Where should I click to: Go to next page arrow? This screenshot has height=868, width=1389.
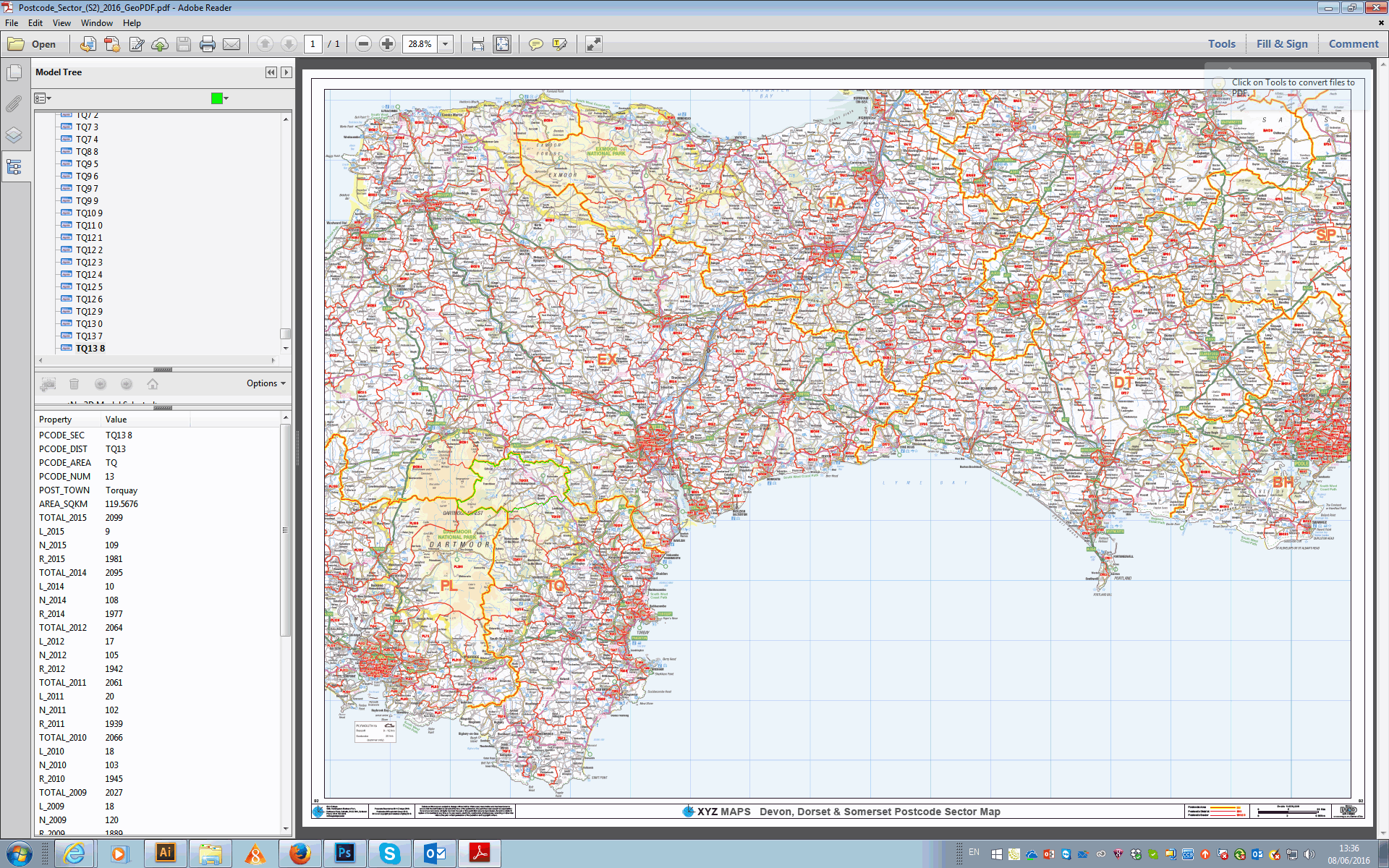click(x=289, y=44)
